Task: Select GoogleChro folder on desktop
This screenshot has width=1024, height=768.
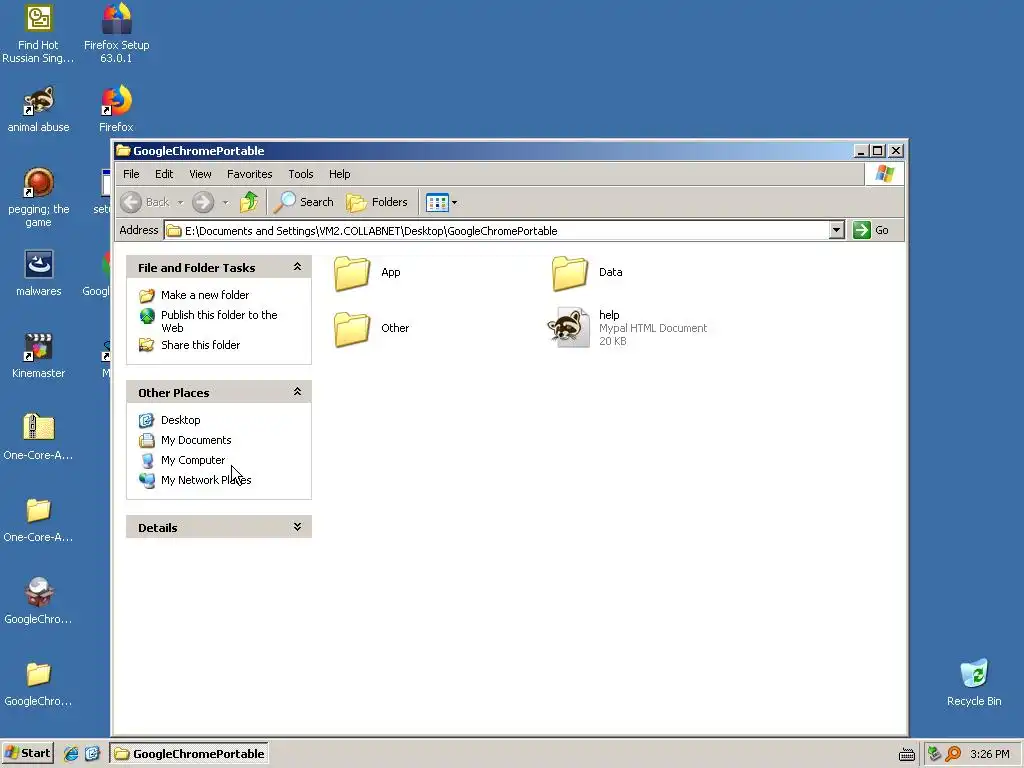Action: point(38,683)
